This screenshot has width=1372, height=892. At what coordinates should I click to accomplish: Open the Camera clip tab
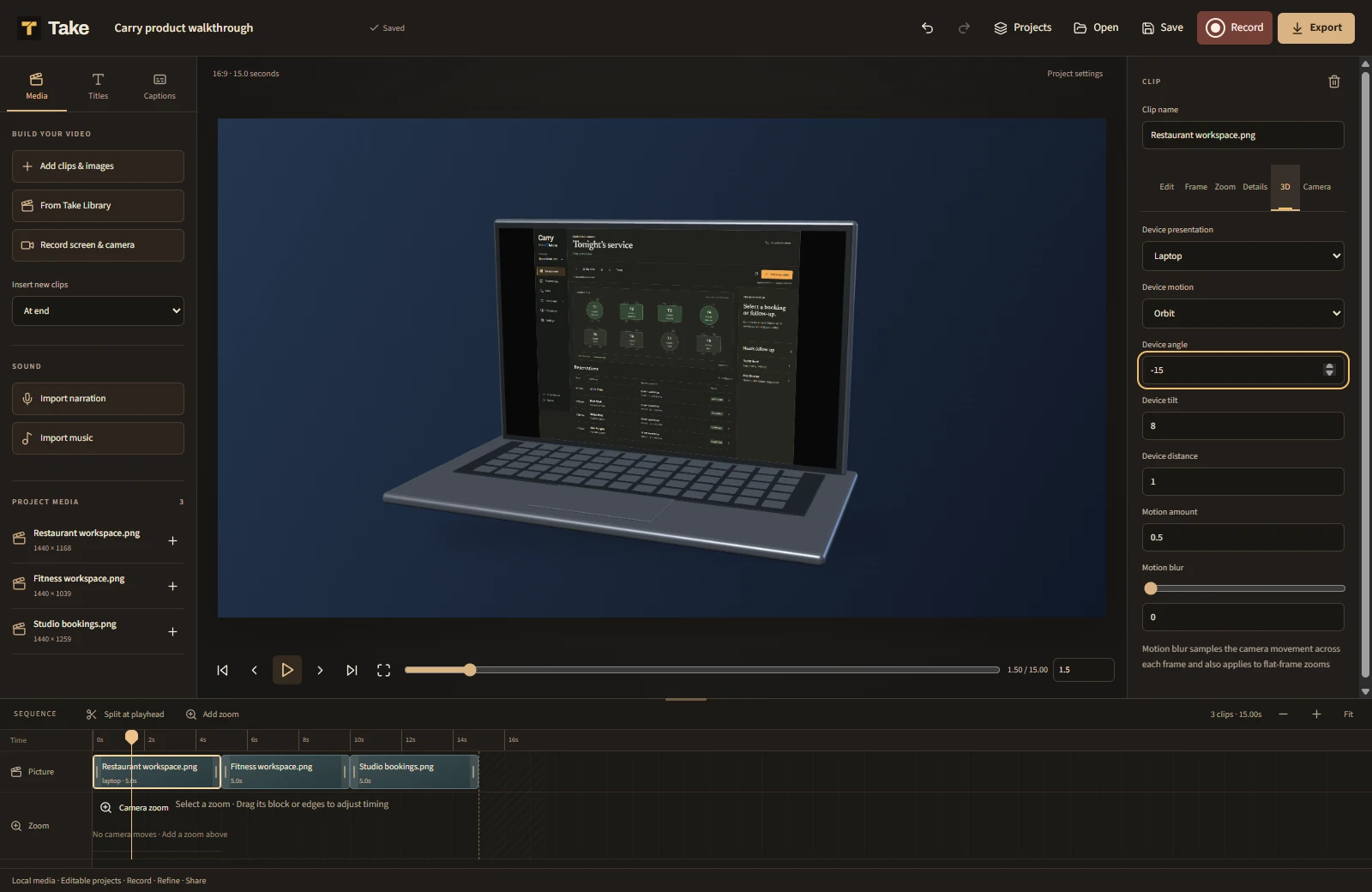point(1316,187)
